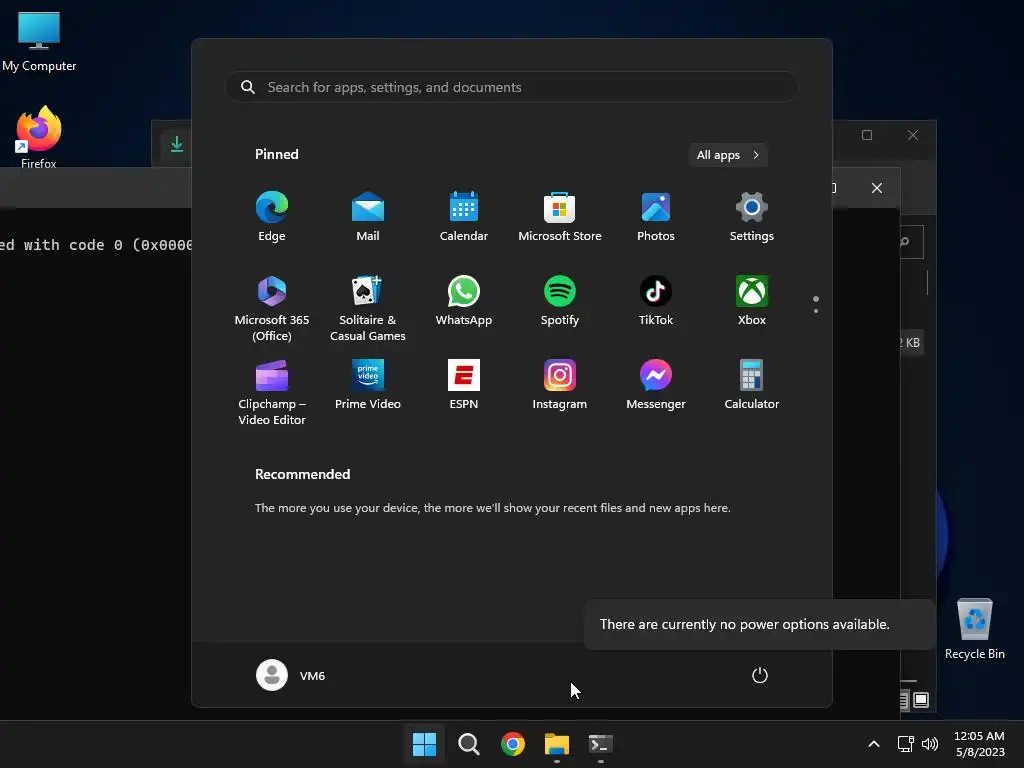Click the Power button in Start menu
This screenshot has width=1024, height=768.
point(760,675)
